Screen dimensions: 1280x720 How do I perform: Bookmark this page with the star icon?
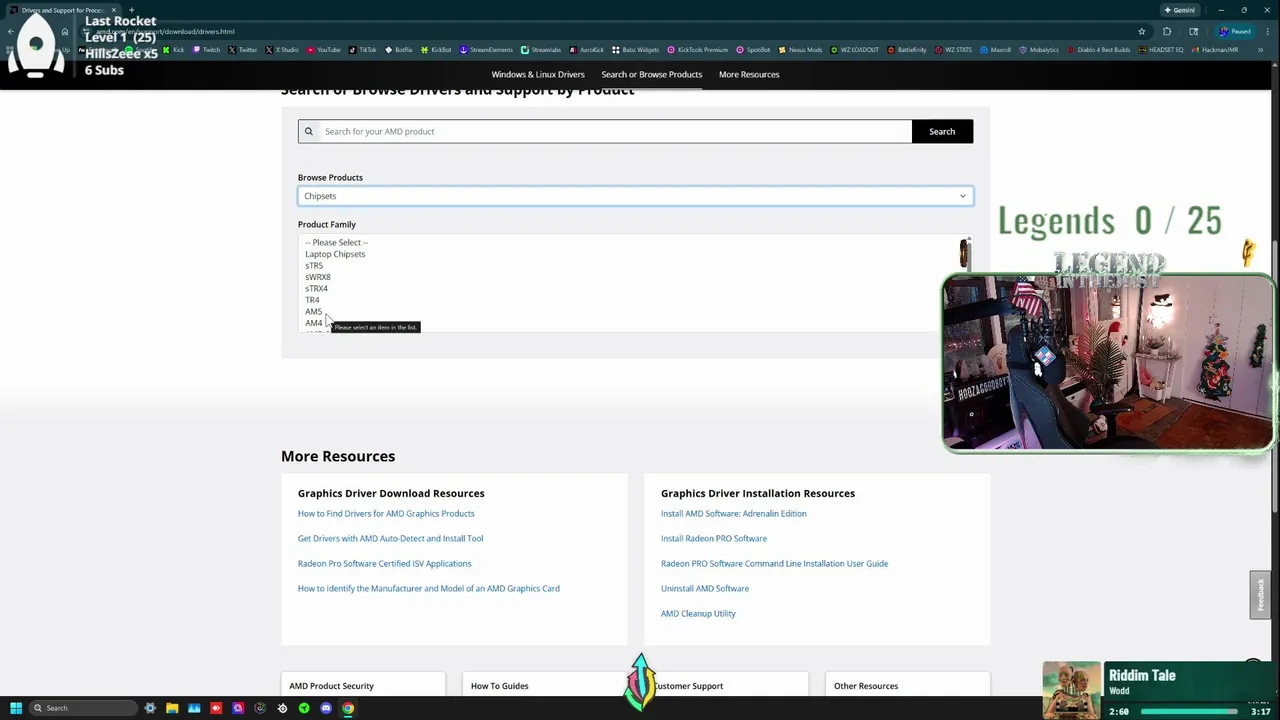point(1142,31)
